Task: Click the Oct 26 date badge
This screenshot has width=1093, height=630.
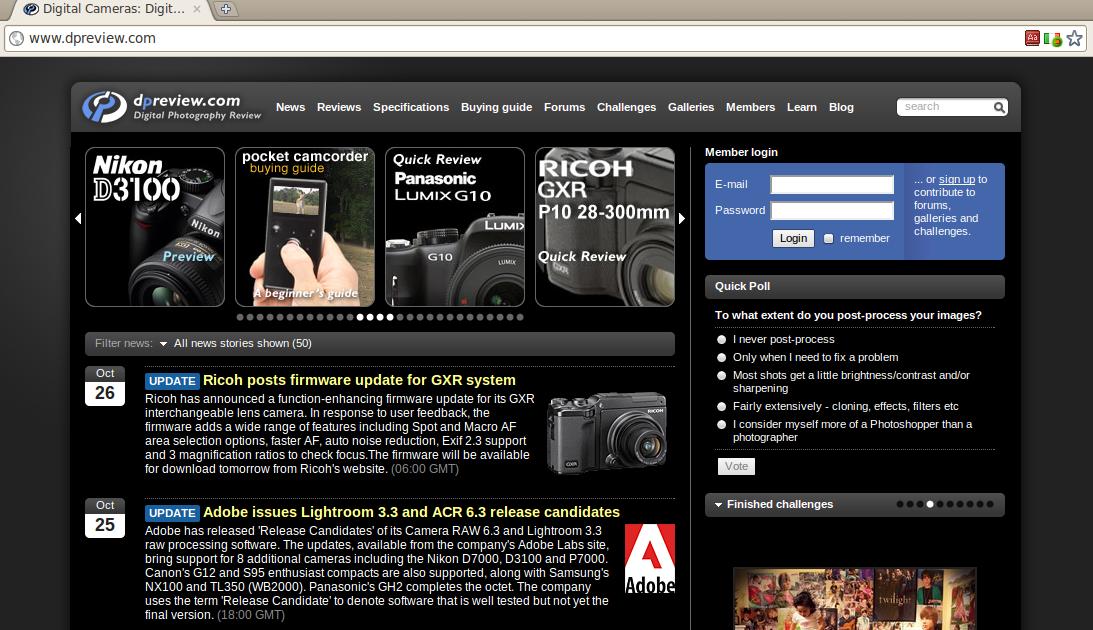Action: coord(105,386)
